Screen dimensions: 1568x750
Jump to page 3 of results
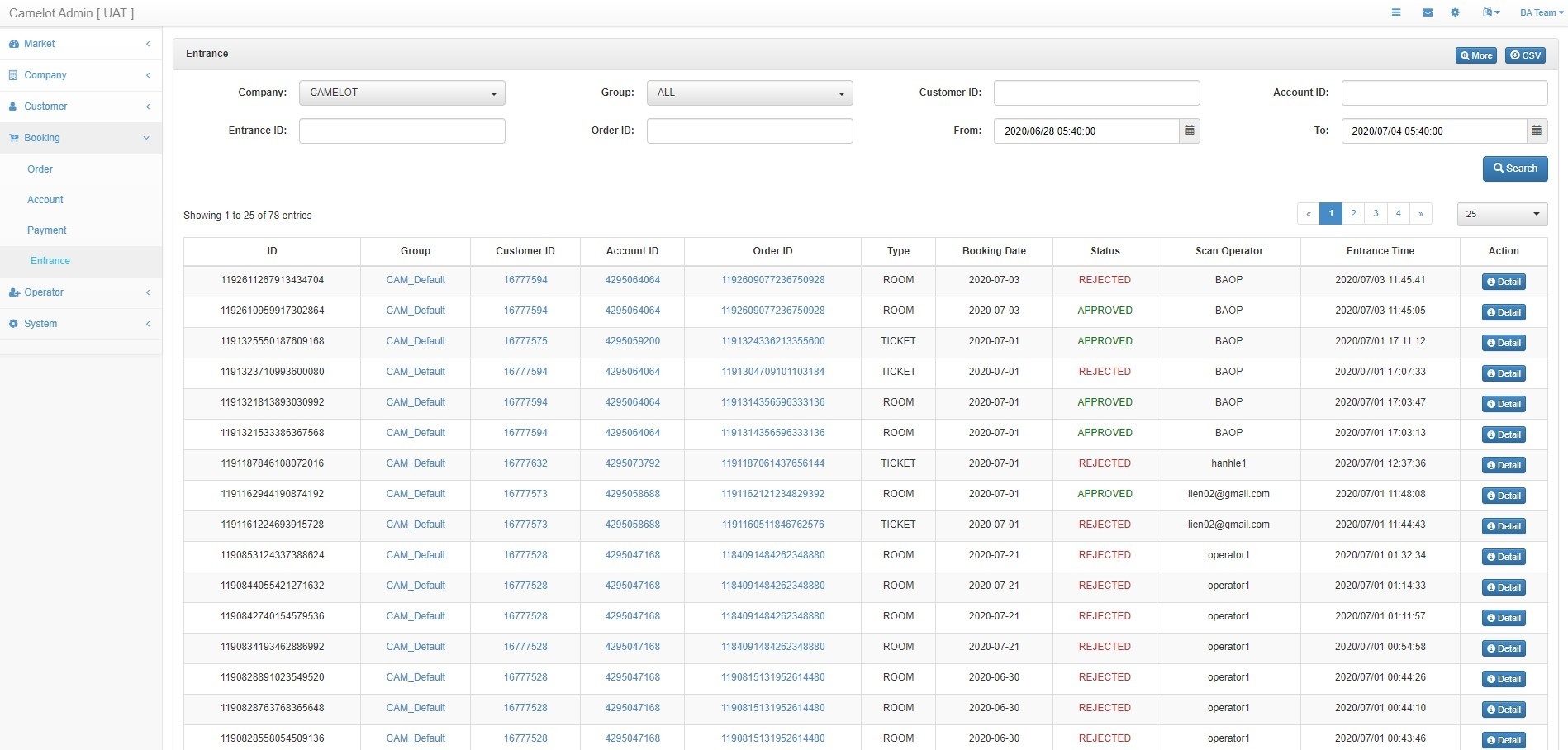click(x=1376, y=213)
